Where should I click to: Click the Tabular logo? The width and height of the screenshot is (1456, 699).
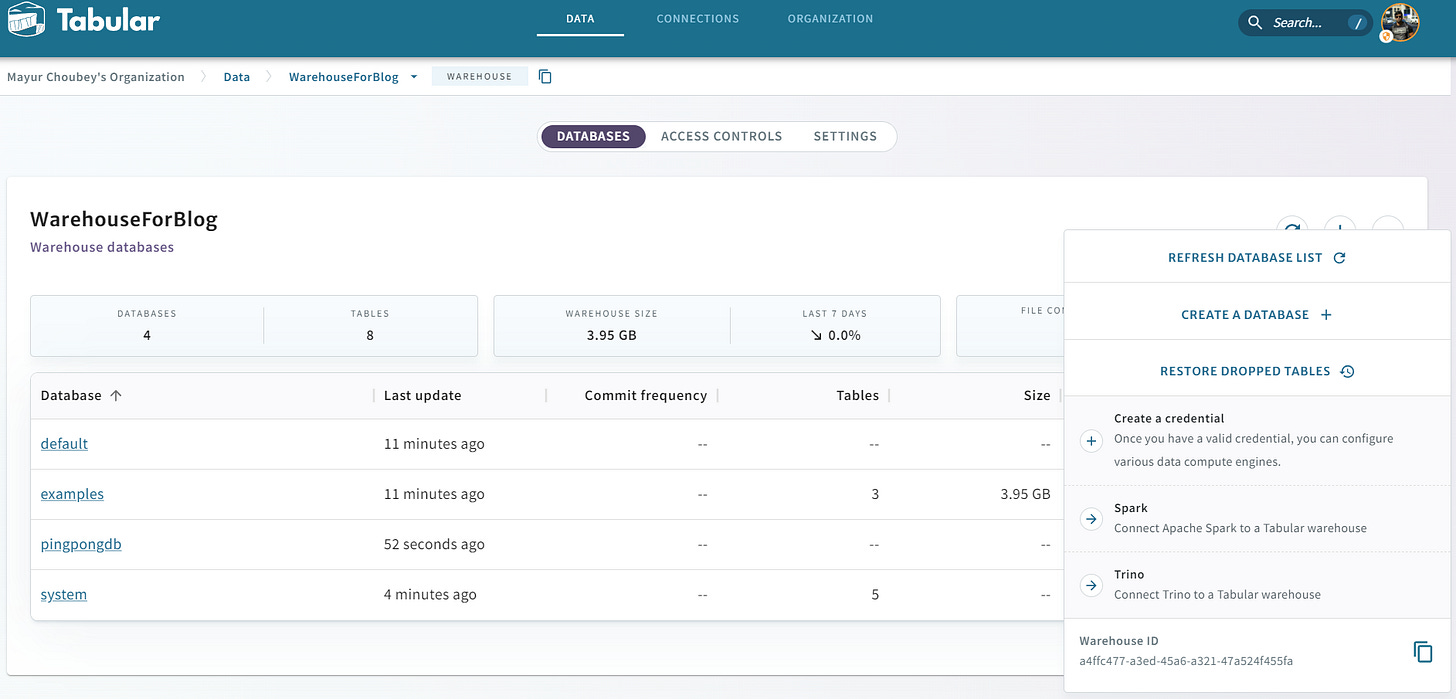(83, 20)
